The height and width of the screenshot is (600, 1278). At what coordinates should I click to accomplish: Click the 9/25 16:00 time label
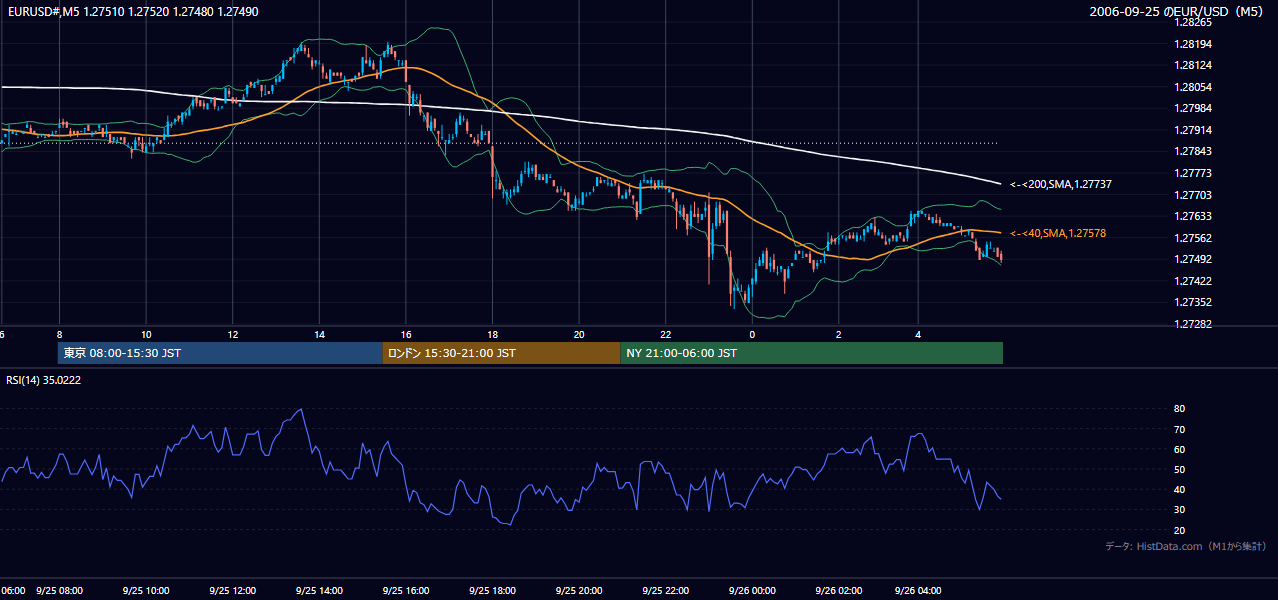(406, 590)
